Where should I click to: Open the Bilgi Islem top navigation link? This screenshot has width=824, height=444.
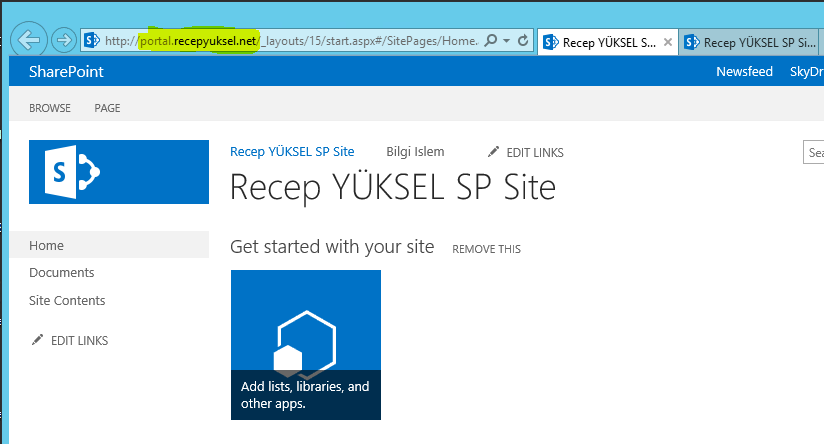pyautogui.click(x=415, y=152)
